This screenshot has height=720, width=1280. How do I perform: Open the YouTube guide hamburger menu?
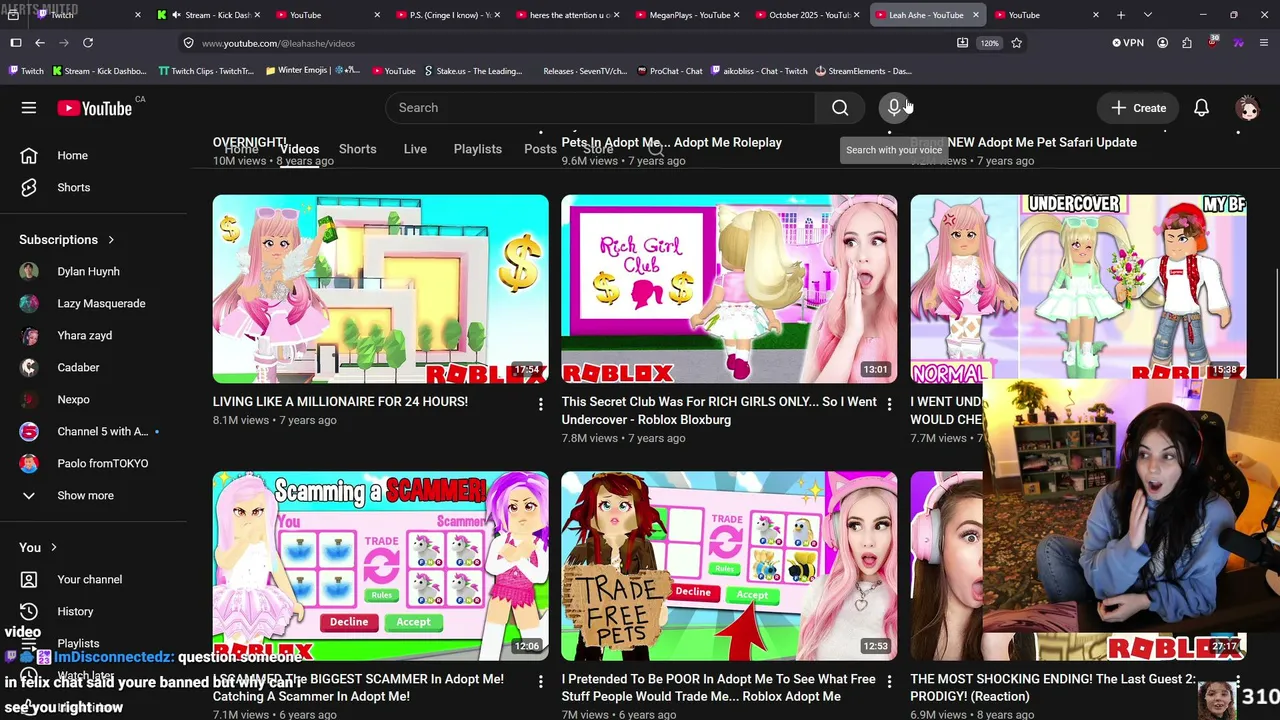pos(29,108)
